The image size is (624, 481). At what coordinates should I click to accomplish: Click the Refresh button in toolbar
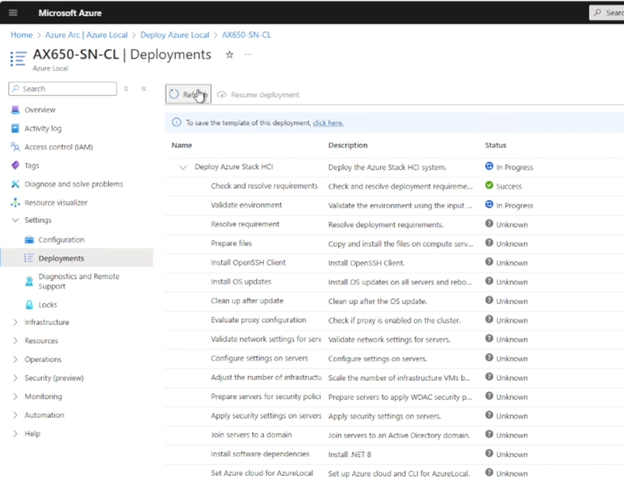click(188, 94)
